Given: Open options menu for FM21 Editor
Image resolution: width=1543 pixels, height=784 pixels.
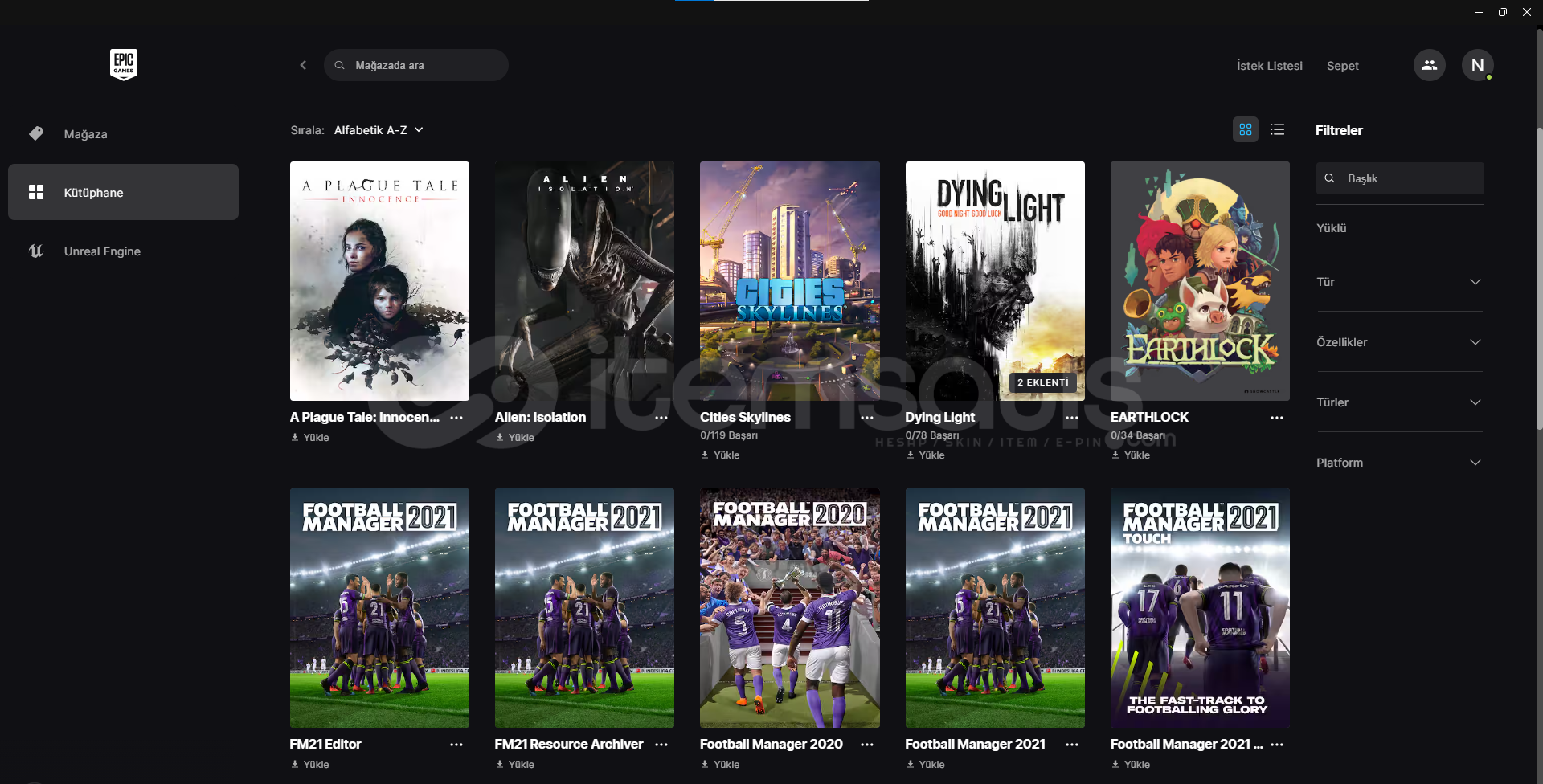Looking at the screenshot, I should point(456,745).
